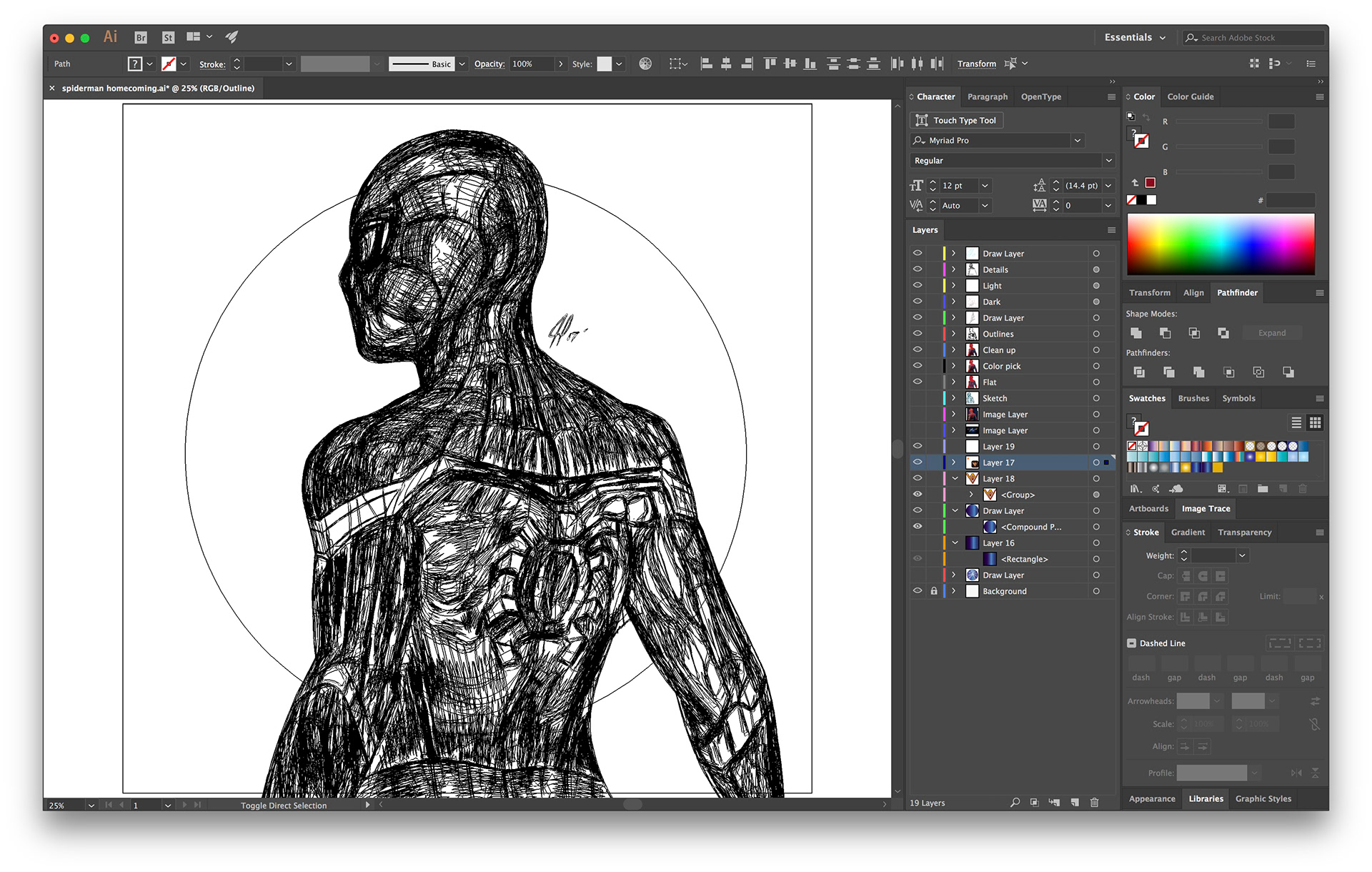
Task: Switch to the Brushes tab
Action: (1193, 399)
